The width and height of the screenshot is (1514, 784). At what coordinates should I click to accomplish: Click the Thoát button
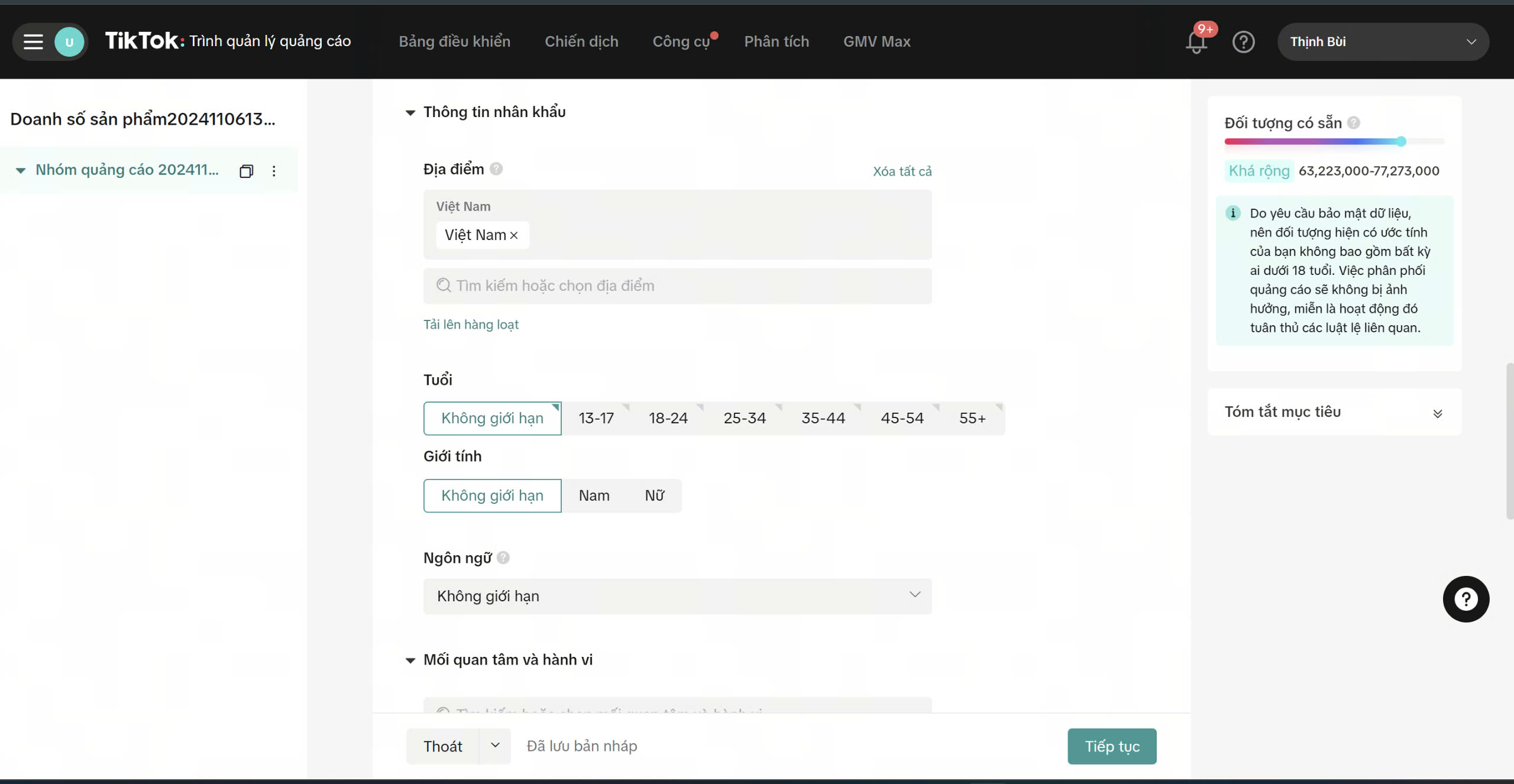point(443,746)
